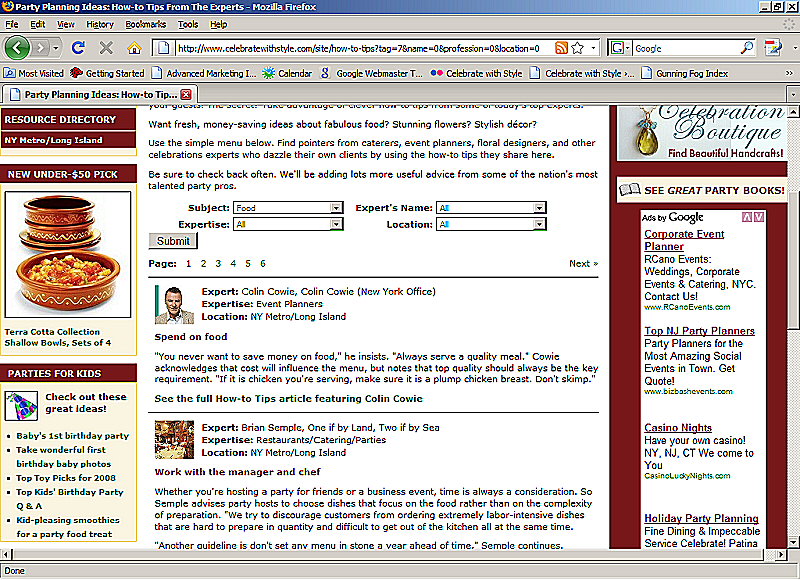
Task: Click Colin Cowie's expert photo
Action: pos(173,304)
